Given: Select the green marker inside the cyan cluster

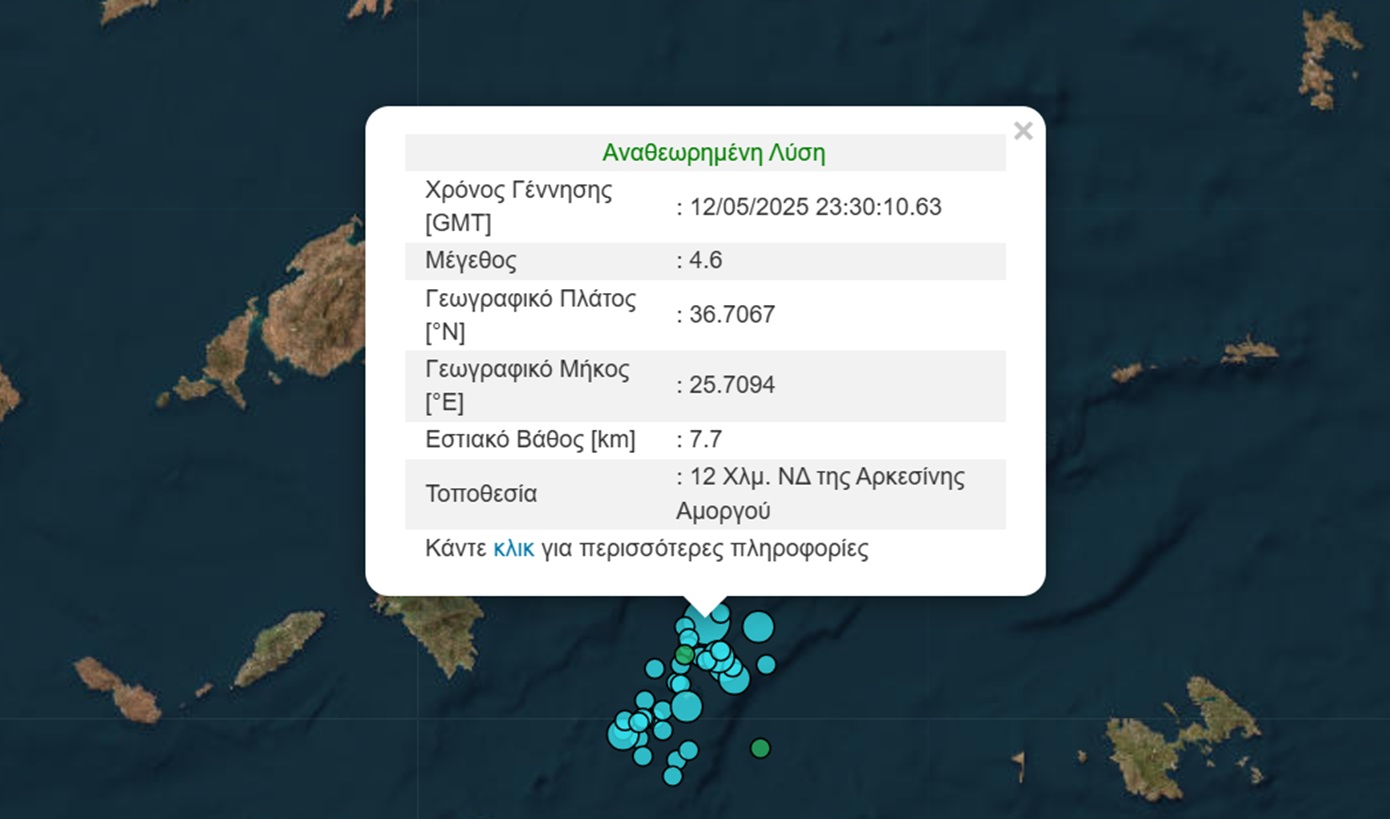Looking at the screenshot, I should coord(684,654).
